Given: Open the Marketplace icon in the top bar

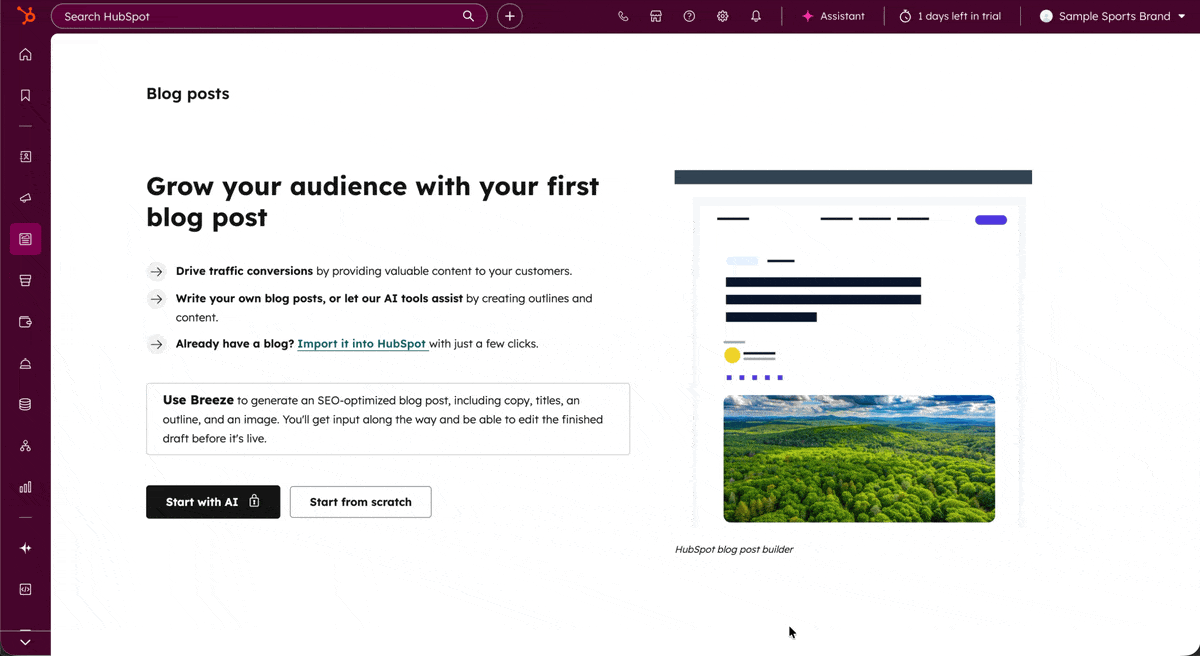Looking at the screenshot, I should click(656, 16).
